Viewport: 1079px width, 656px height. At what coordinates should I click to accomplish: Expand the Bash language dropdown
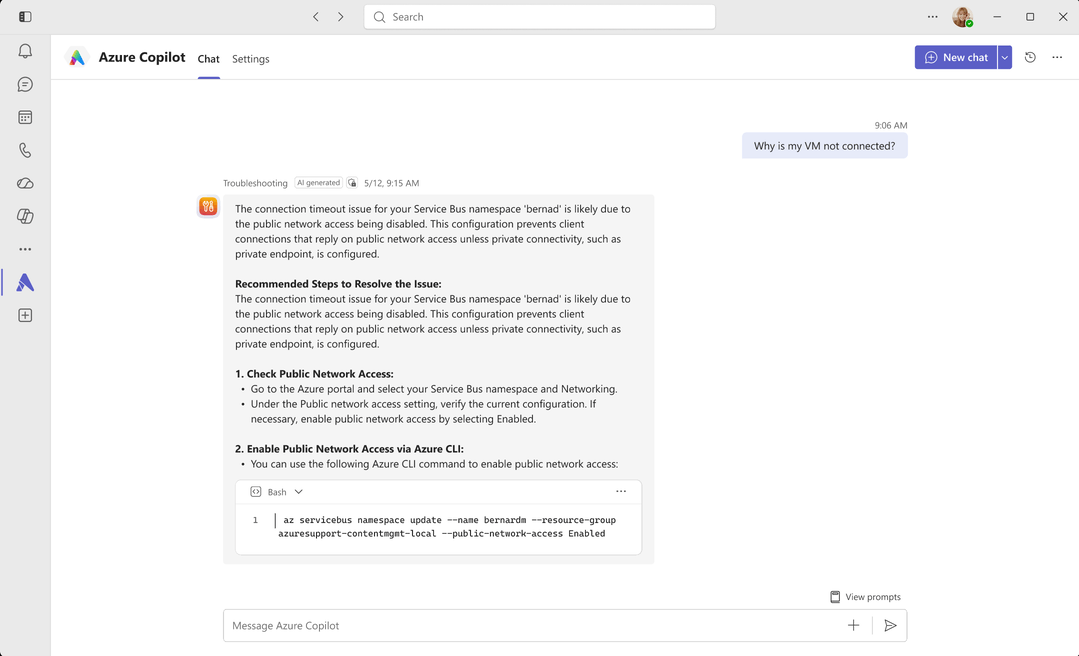click(x=298, y=491)
